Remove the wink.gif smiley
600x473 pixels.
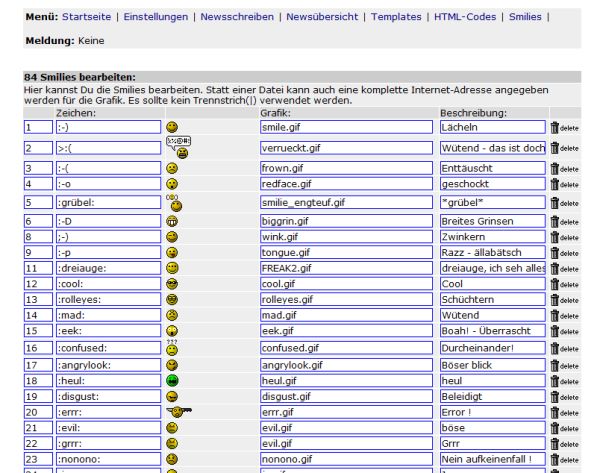coord(564,237)
